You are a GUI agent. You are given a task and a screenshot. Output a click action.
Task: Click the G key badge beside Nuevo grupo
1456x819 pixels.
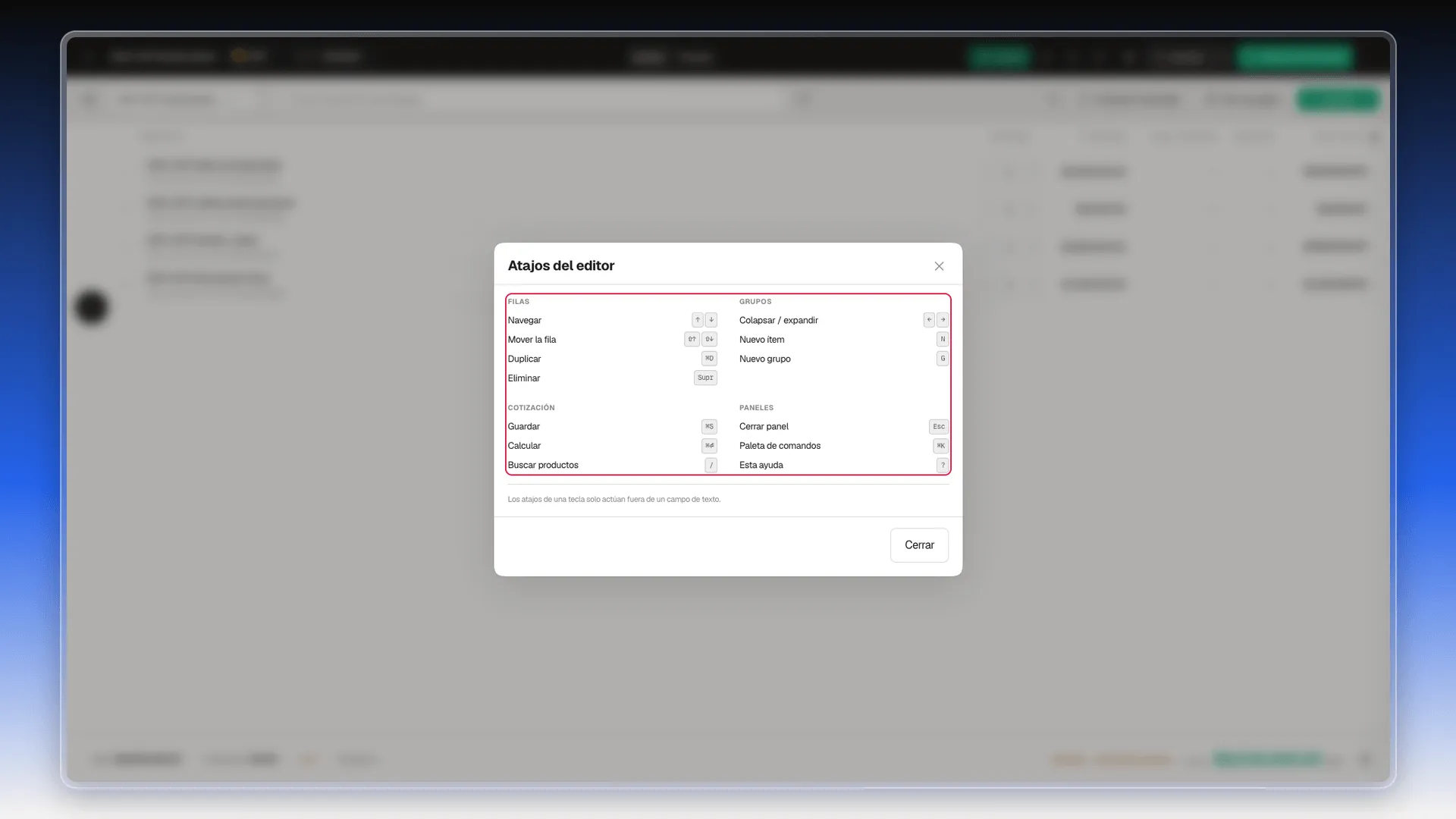pyautogui.click(x=943, y=359)
